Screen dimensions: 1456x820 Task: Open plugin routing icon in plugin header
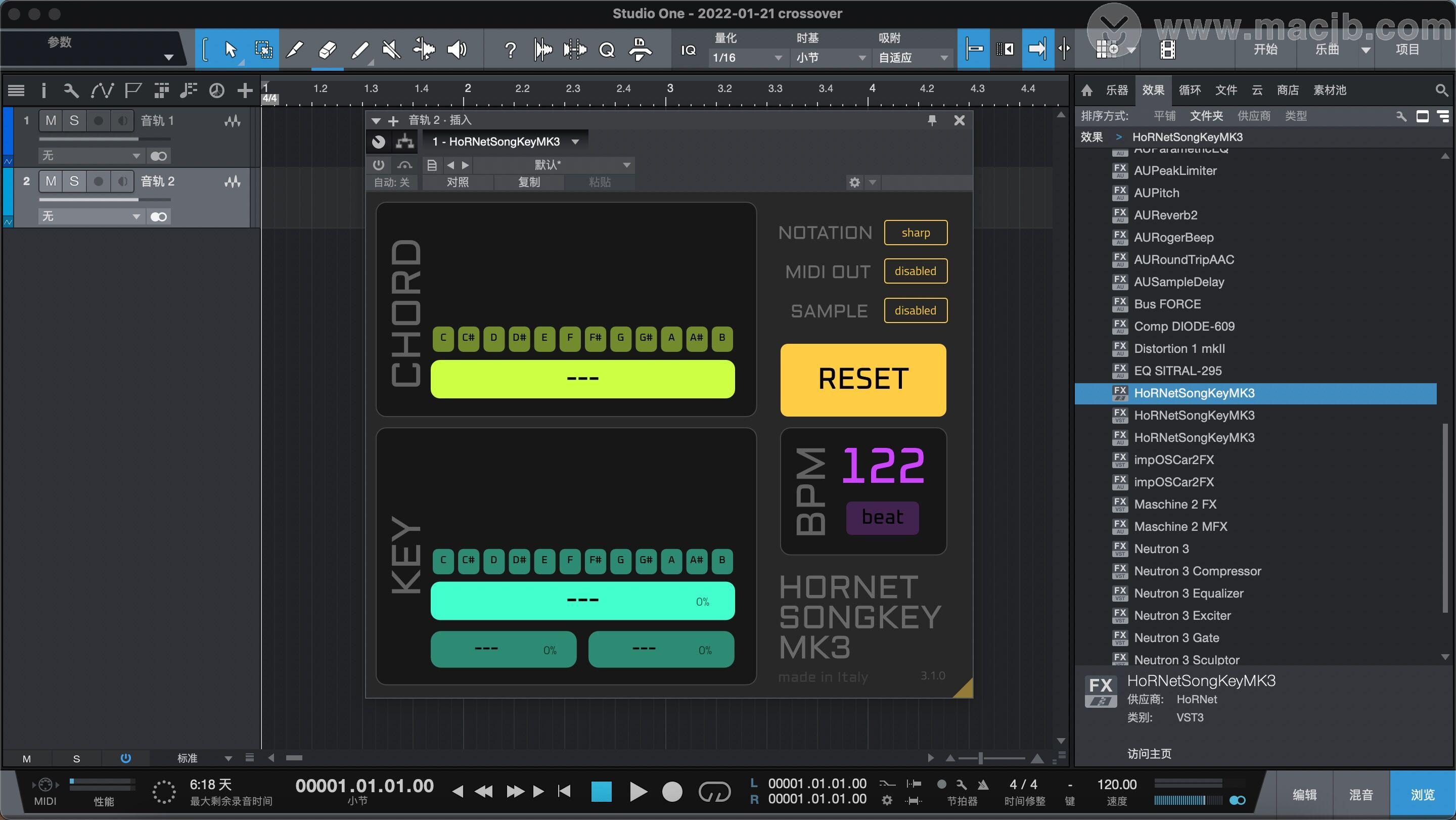click(404, 142)
